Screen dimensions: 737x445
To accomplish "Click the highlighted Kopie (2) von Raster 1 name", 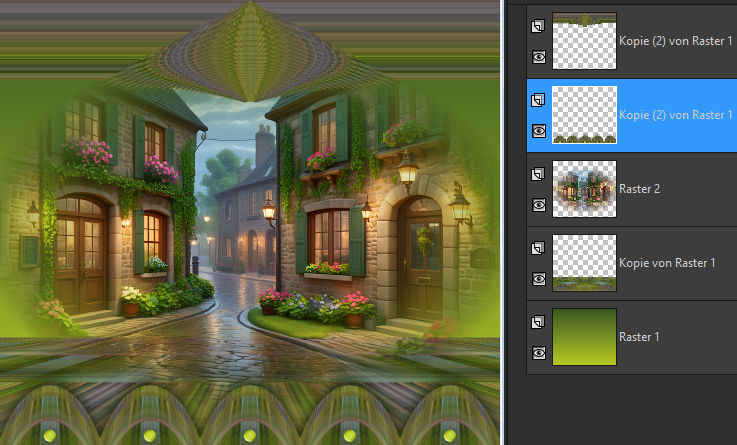I will click(x=676, y=115).
